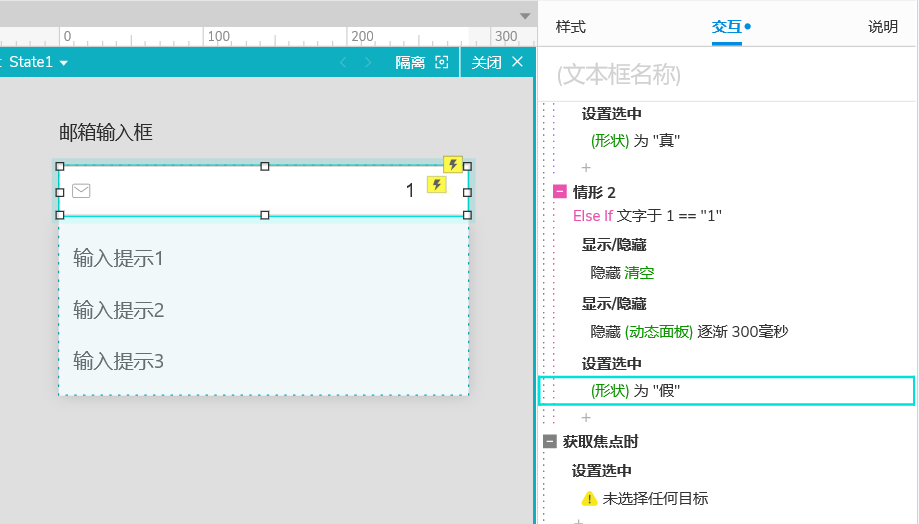The width and height of the screenshot is (919, 524).
Task: Click the bottom-center resize handle of the text box
Action: 265,215
